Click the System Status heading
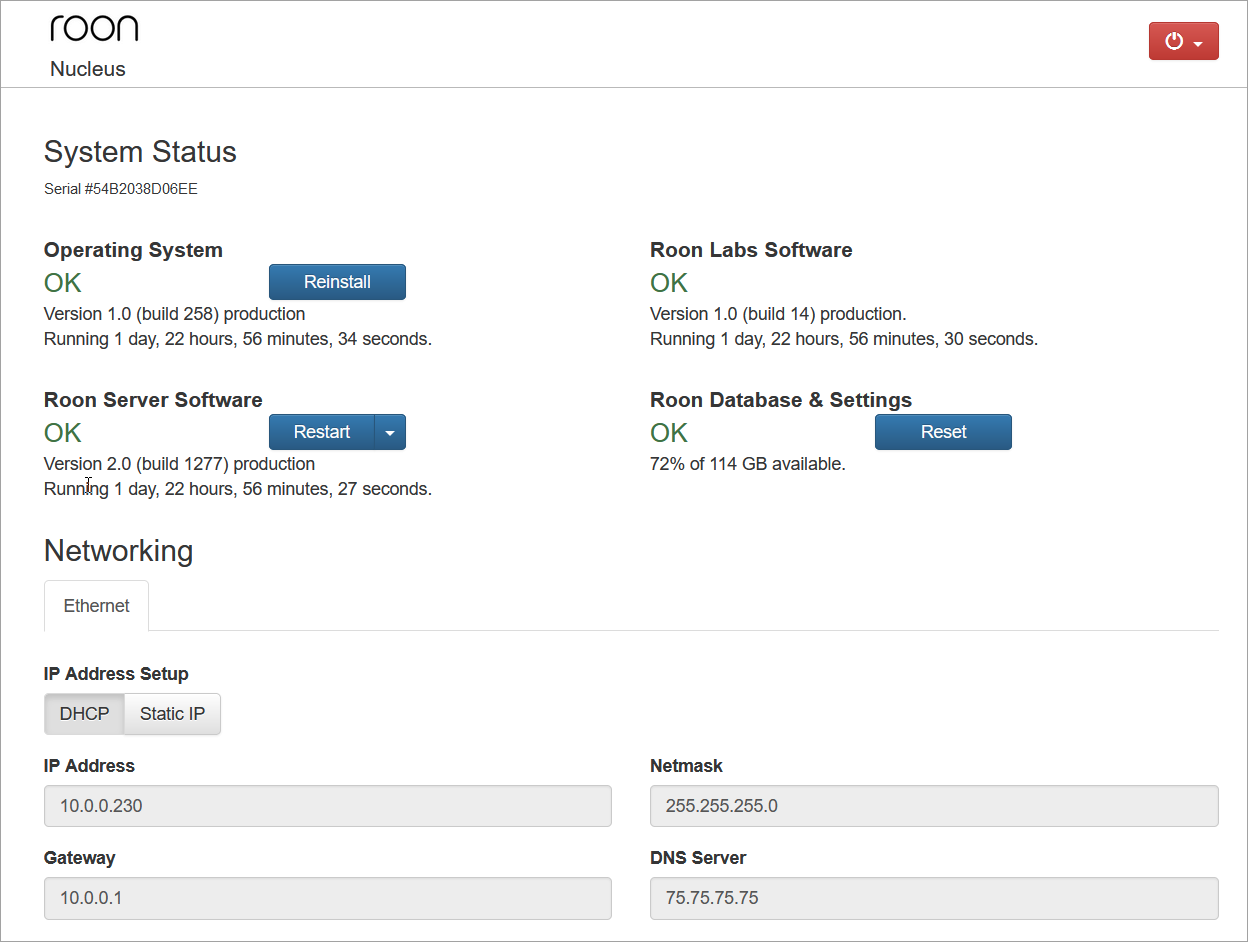The width and height of the screenshot is (1248, 942). [x=140, y=152]
